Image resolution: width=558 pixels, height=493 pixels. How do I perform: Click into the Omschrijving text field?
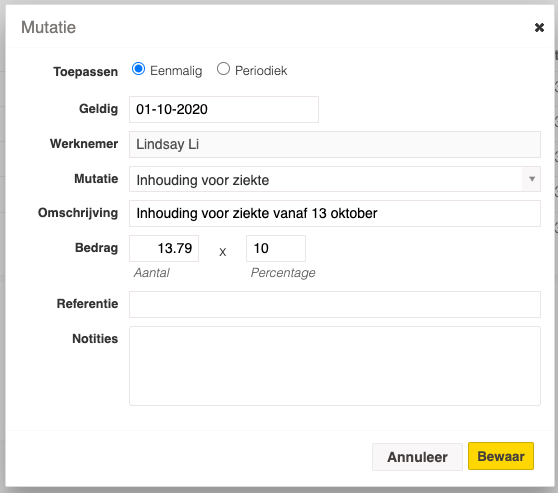coord(335,214)
